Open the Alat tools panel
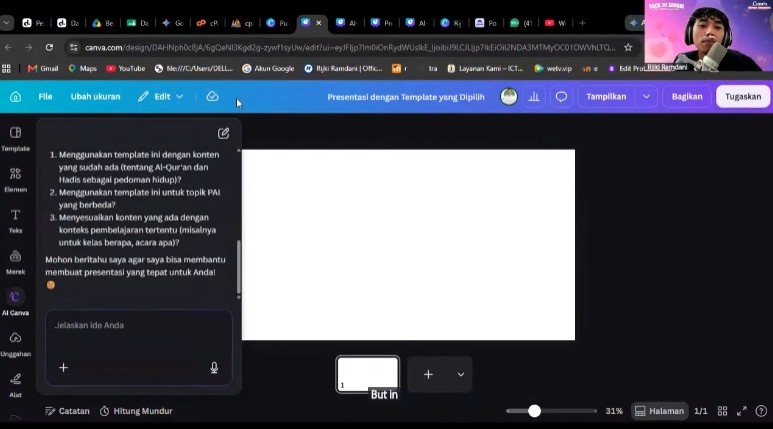 [15, 385]
